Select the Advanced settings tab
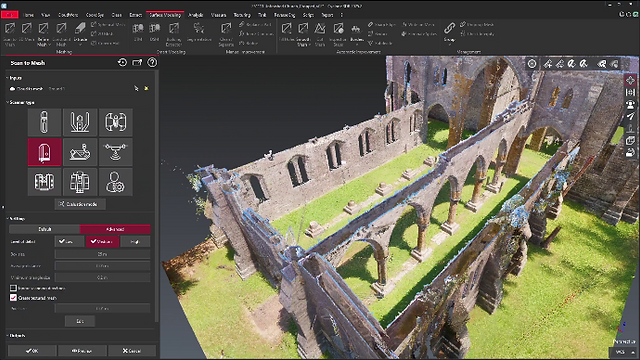The width and height of the screenshot is (640, 360). [115, 229]
